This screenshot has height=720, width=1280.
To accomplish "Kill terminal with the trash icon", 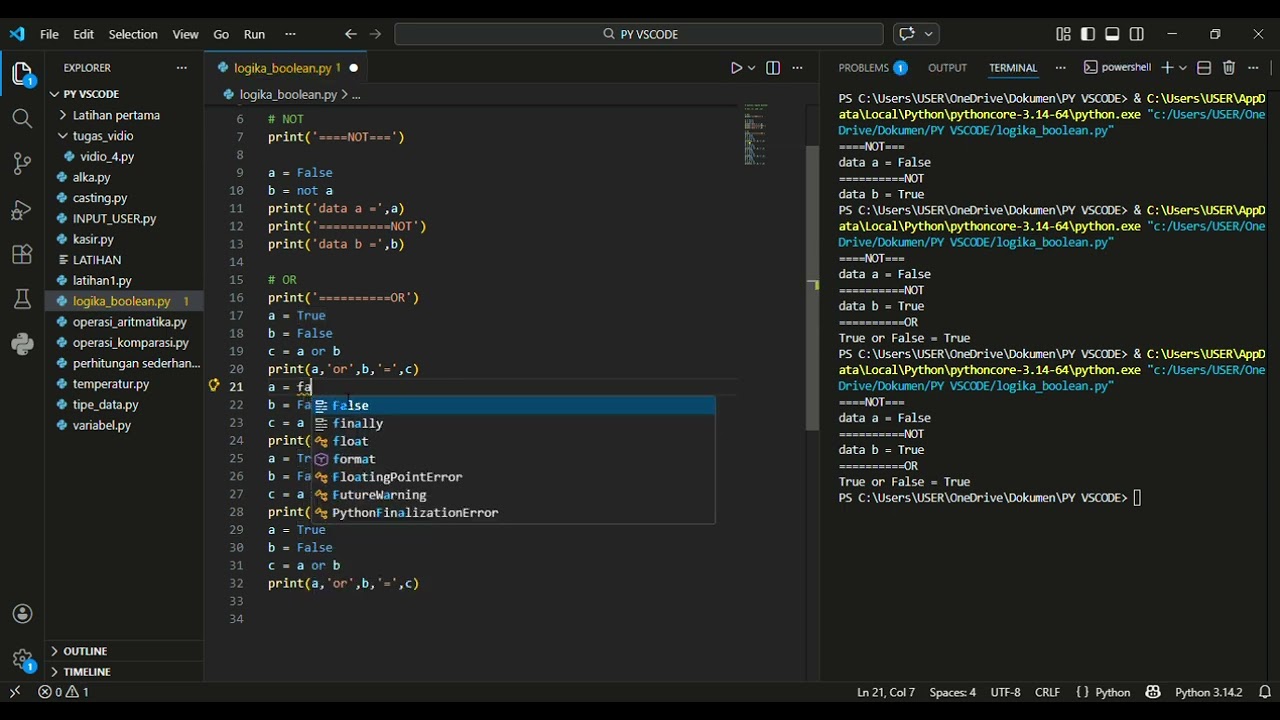I will pyautogui.click(x=1229, y=68).
